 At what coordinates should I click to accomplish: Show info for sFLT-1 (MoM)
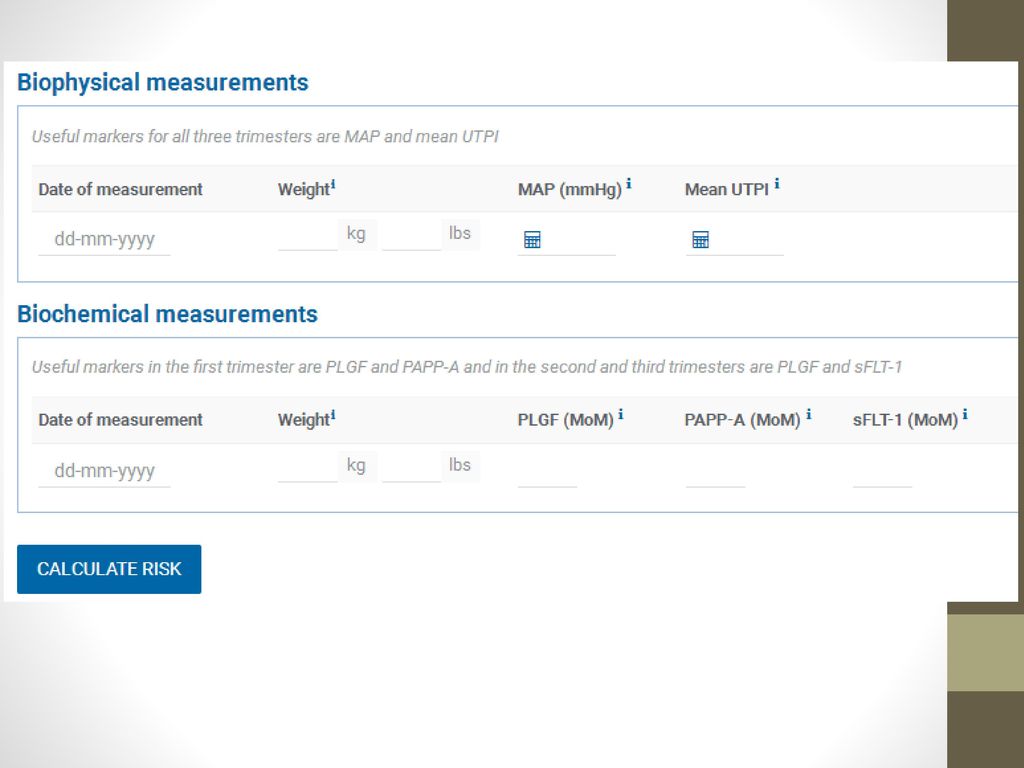965,414
